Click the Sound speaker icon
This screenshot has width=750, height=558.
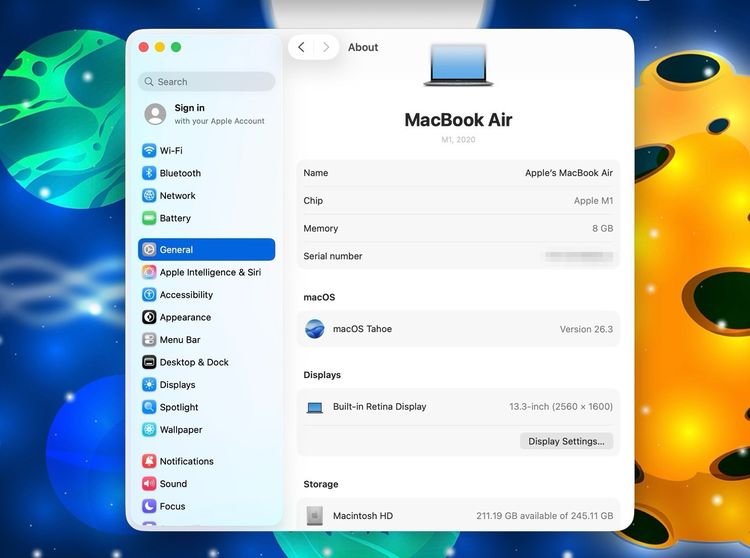click(x=149, y=483)
